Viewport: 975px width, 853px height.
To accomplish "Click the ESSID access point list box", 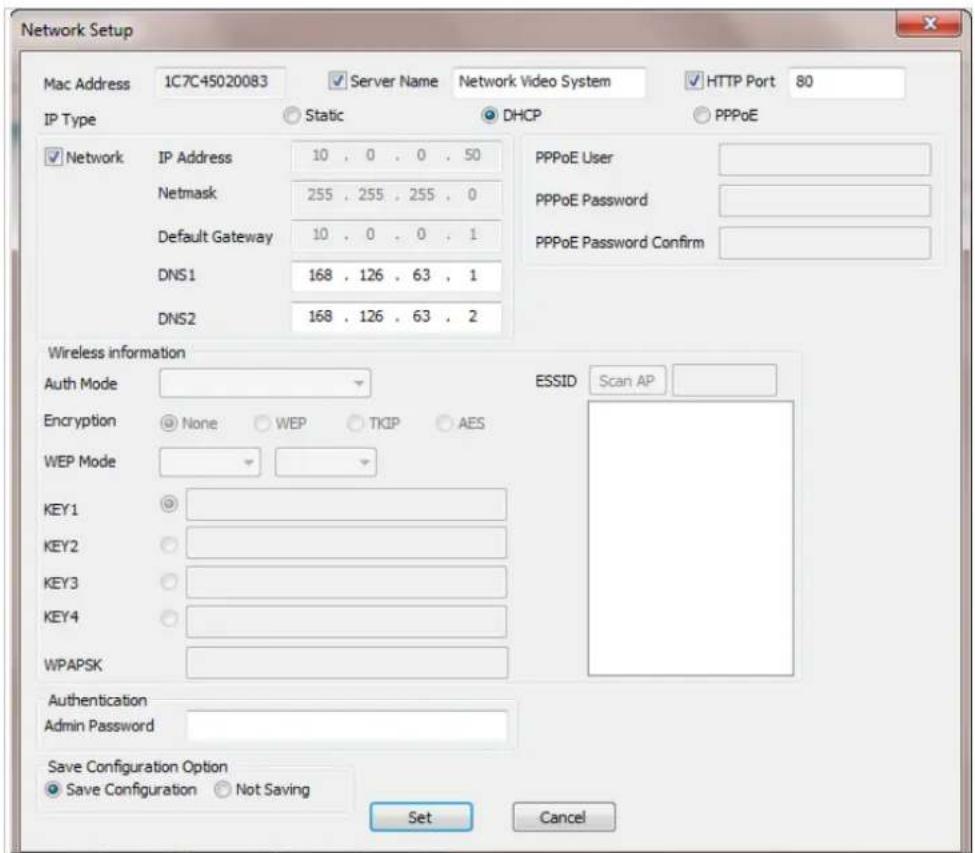I will tap(690, 538).
